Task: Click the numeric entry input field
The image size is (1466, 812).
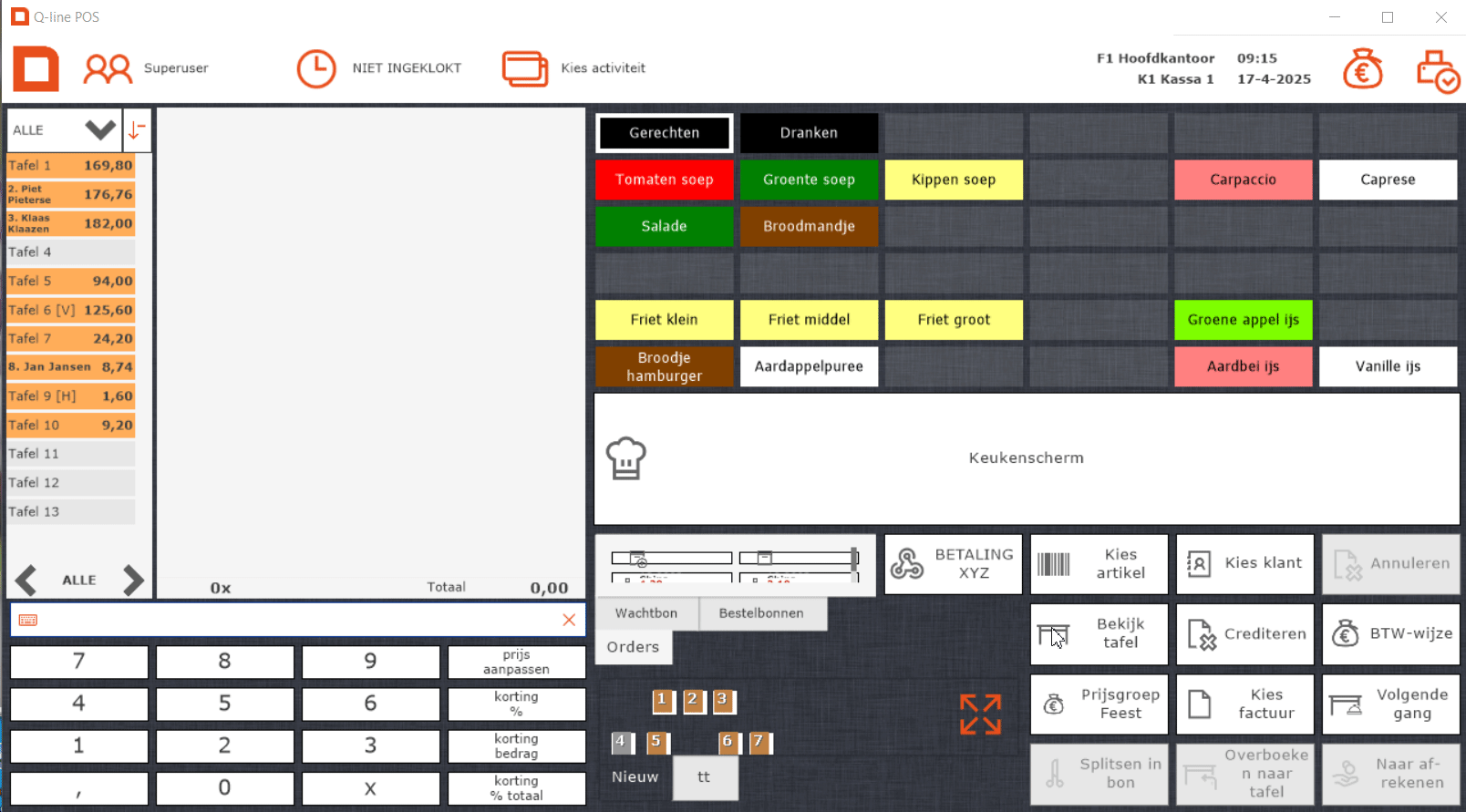Action: [292, 620]
